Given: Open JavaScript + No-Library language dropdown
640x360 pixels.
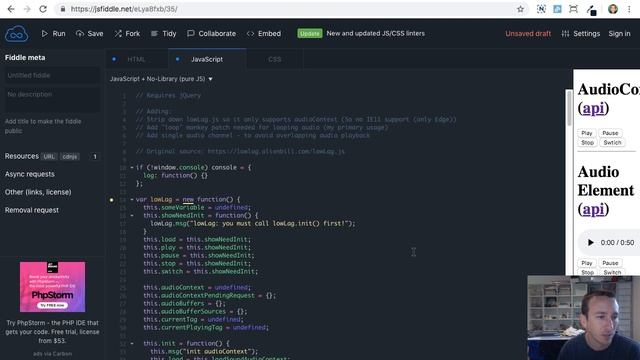Looking at the screenshot, I should tap(161, 79).
